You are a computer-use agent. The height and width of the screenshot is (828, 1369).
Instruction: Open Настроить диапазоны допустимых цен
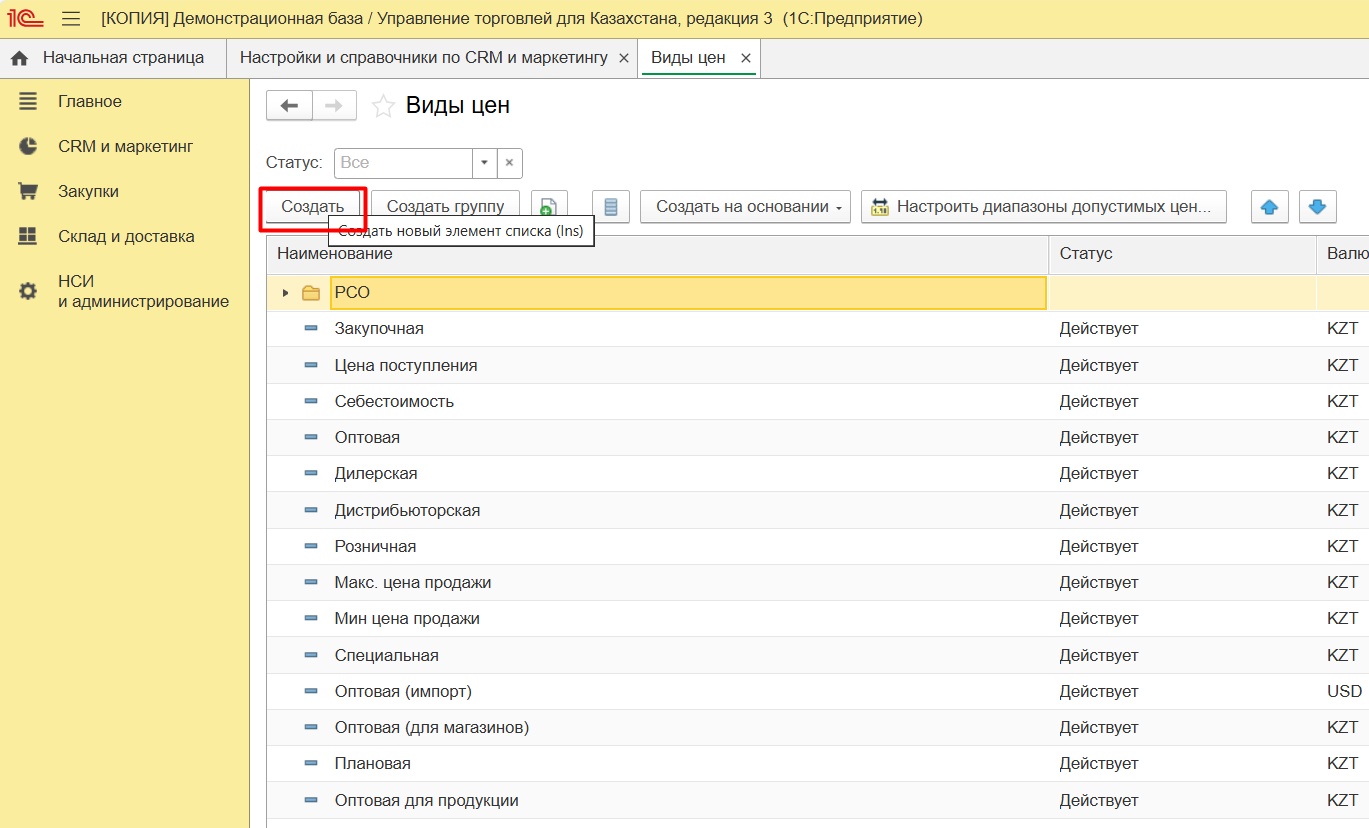1043,207
